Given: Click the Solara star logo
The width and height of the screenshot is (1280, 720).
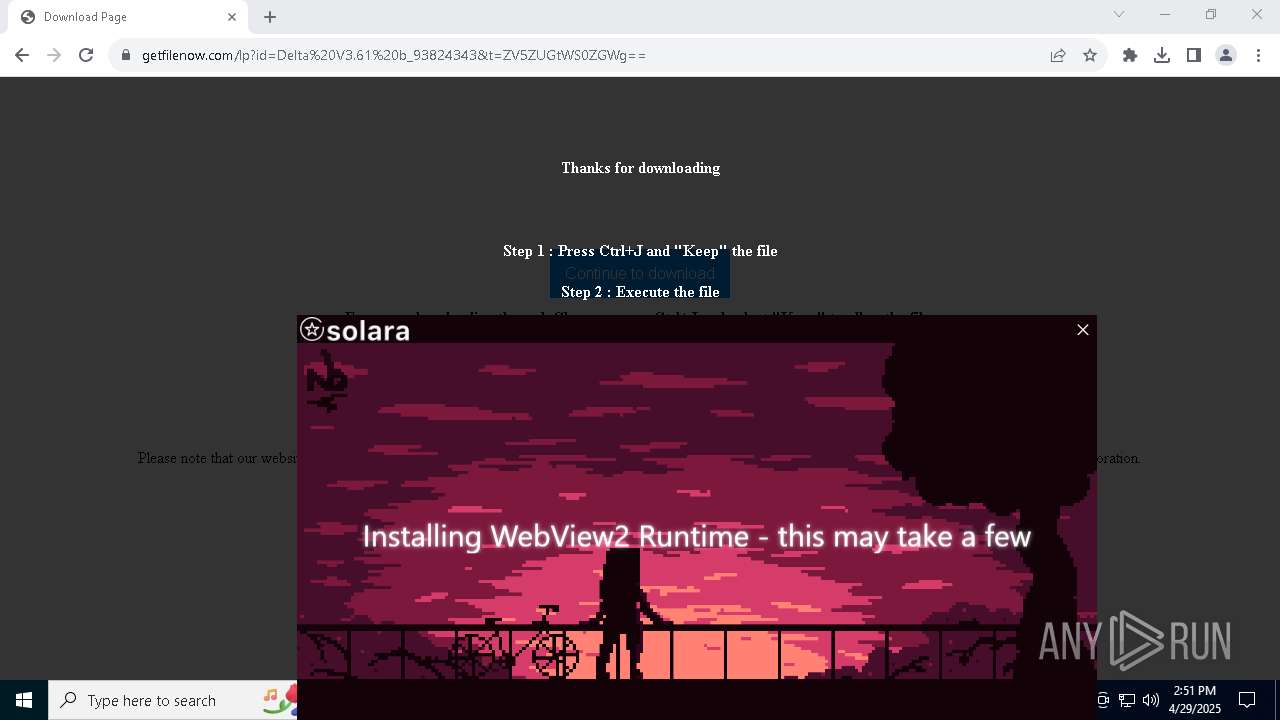Looking at the screenshot, I should [312, 329].
